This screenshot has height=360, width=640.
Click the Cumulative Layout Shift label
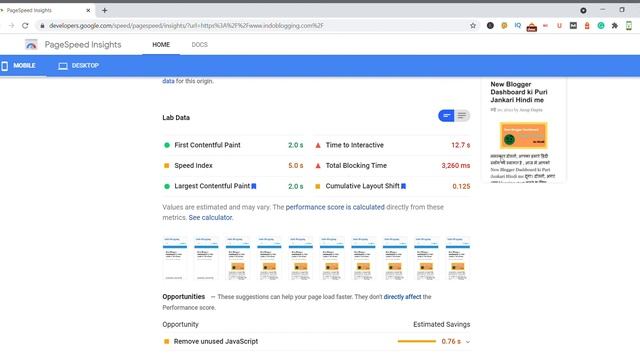tap(362, 186)
